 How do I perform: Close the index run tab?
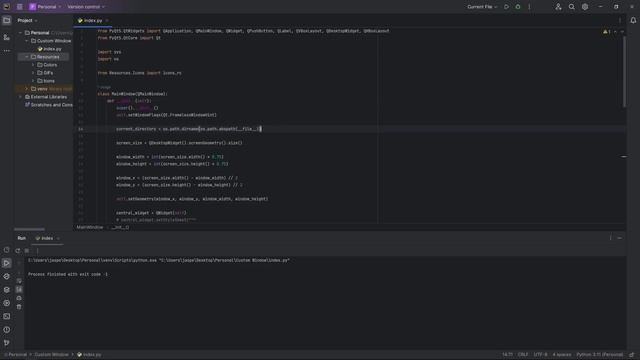pyautogui.click(x=58, y=238)
